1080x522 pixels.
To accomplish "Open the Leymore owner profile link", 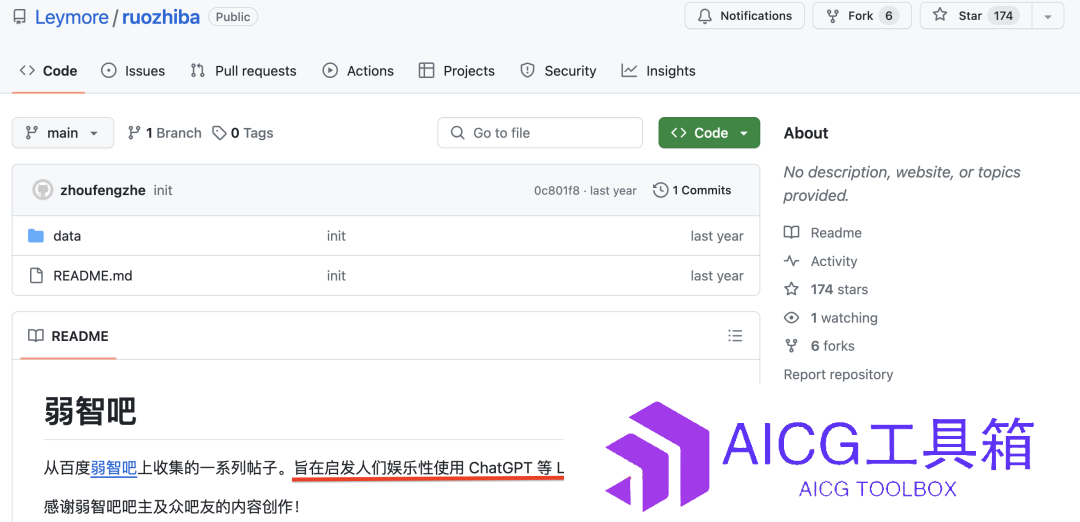I will click(x=72, y=17).
